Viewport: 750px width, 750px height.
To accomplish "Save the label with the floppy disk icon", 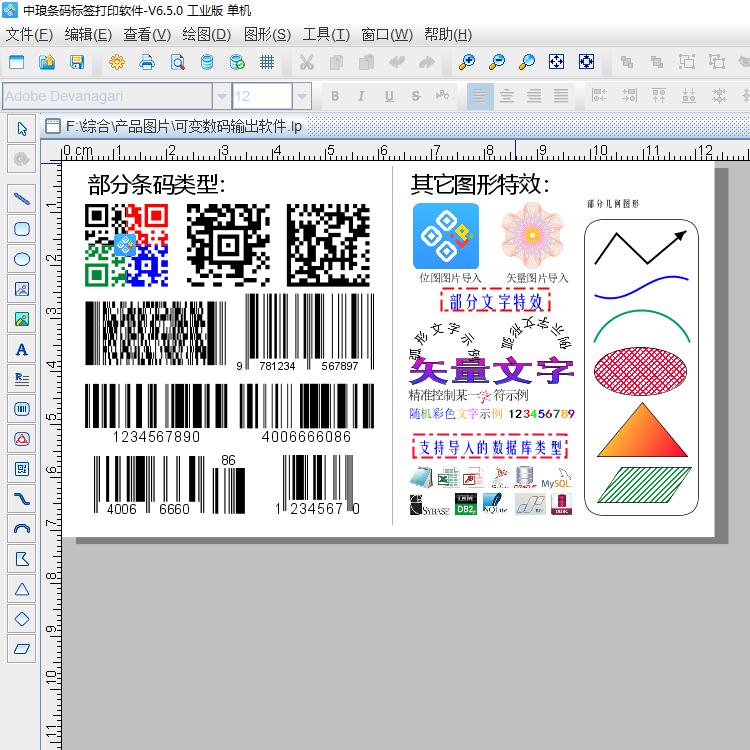I will click(77, 62).
